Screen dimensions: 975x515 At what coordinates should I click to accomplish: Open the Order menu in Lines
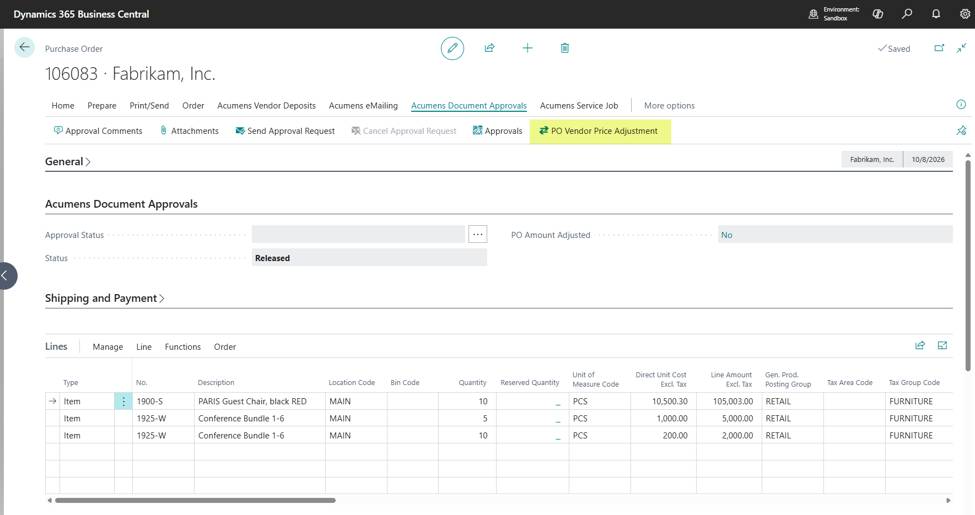click(x=224, y=347)
